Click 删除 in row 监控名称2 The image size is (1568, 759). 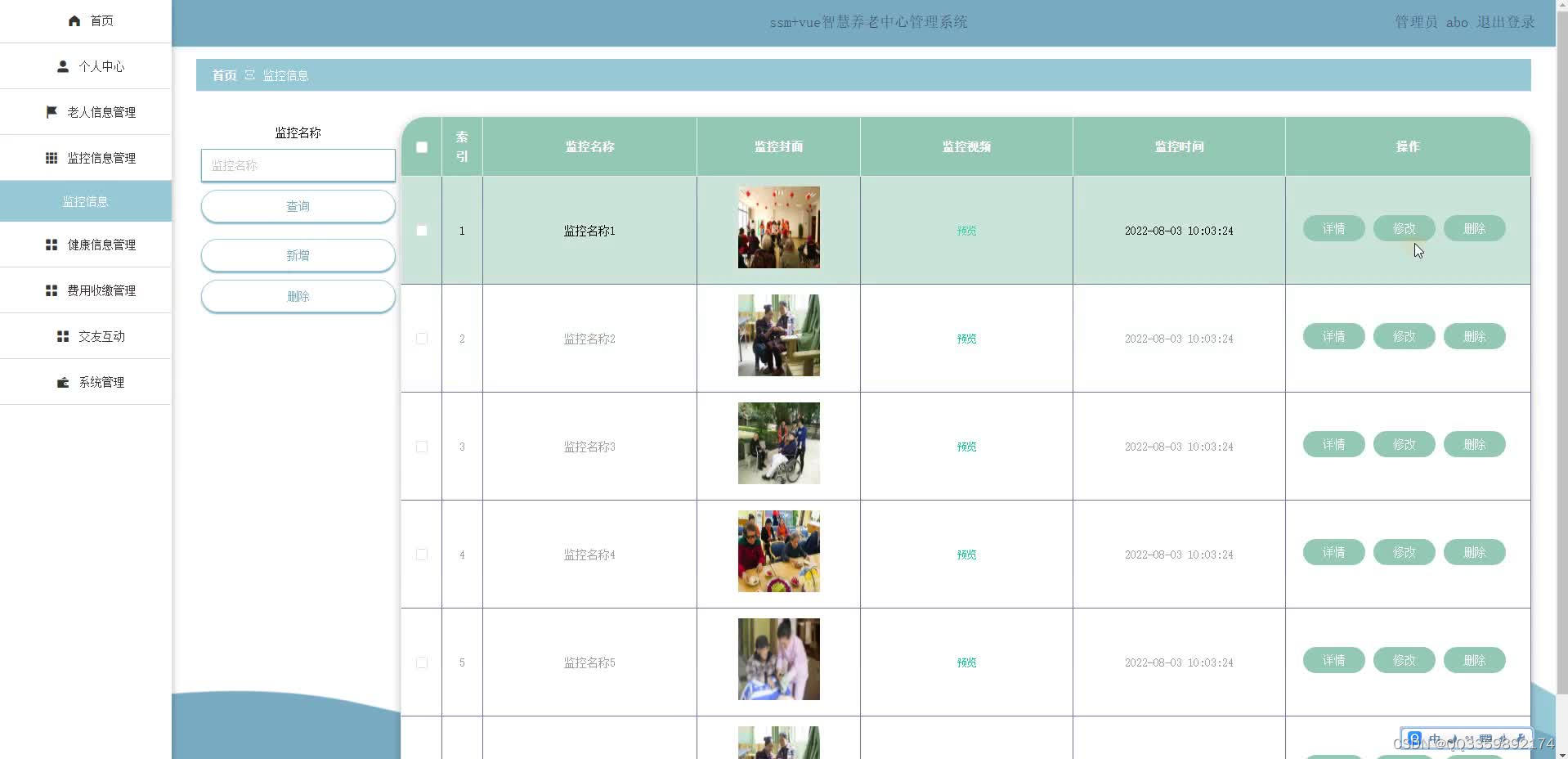click(x=1474, y=336)
